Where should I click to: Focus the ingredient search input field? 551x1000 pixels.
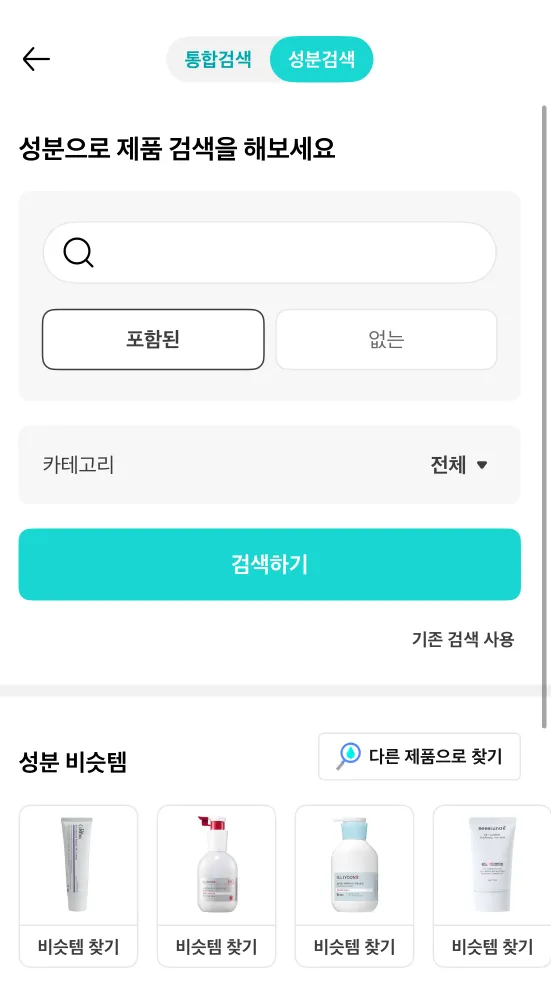click(269, 253)
